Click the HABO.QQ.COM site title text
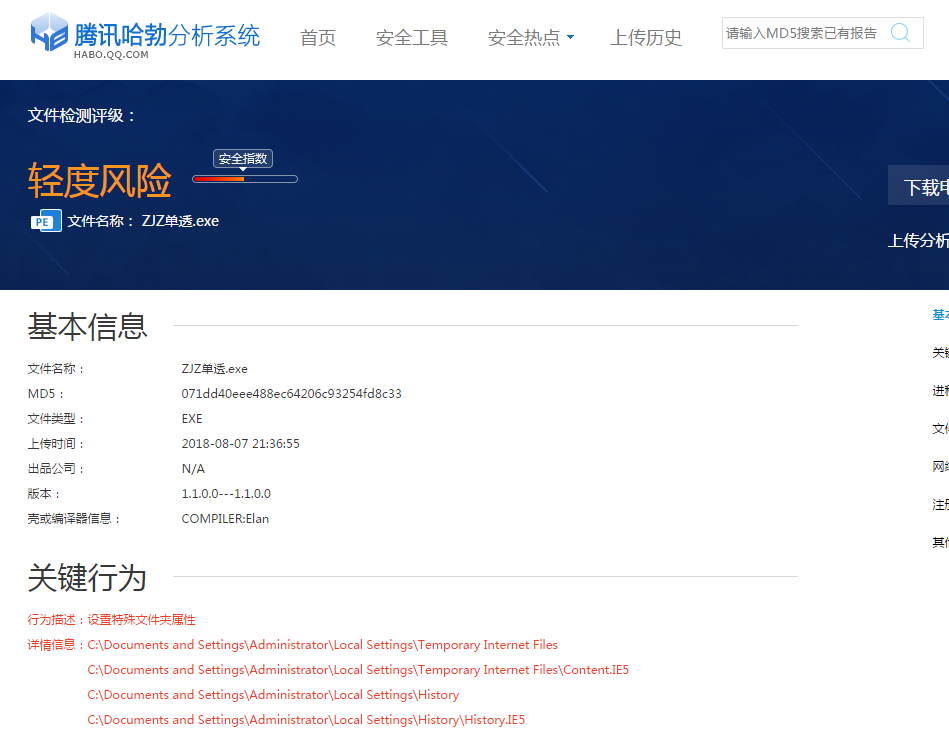The height and width of the screenshot is (729, 949). pos(111,54)
